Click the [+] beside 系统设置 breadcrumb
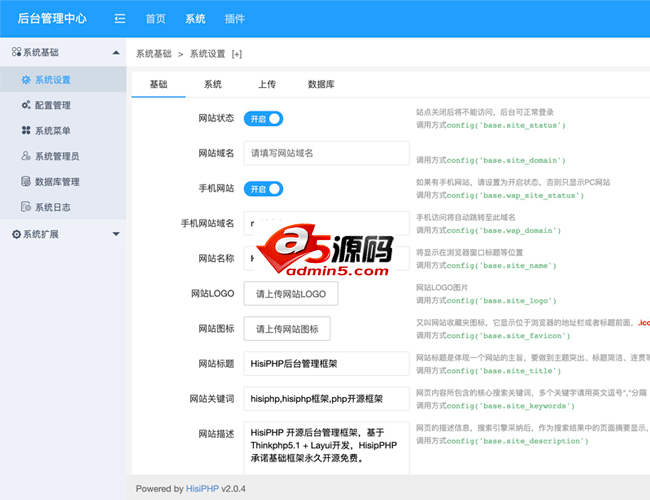Screen dimensions: 650x500 click(236, 54)
